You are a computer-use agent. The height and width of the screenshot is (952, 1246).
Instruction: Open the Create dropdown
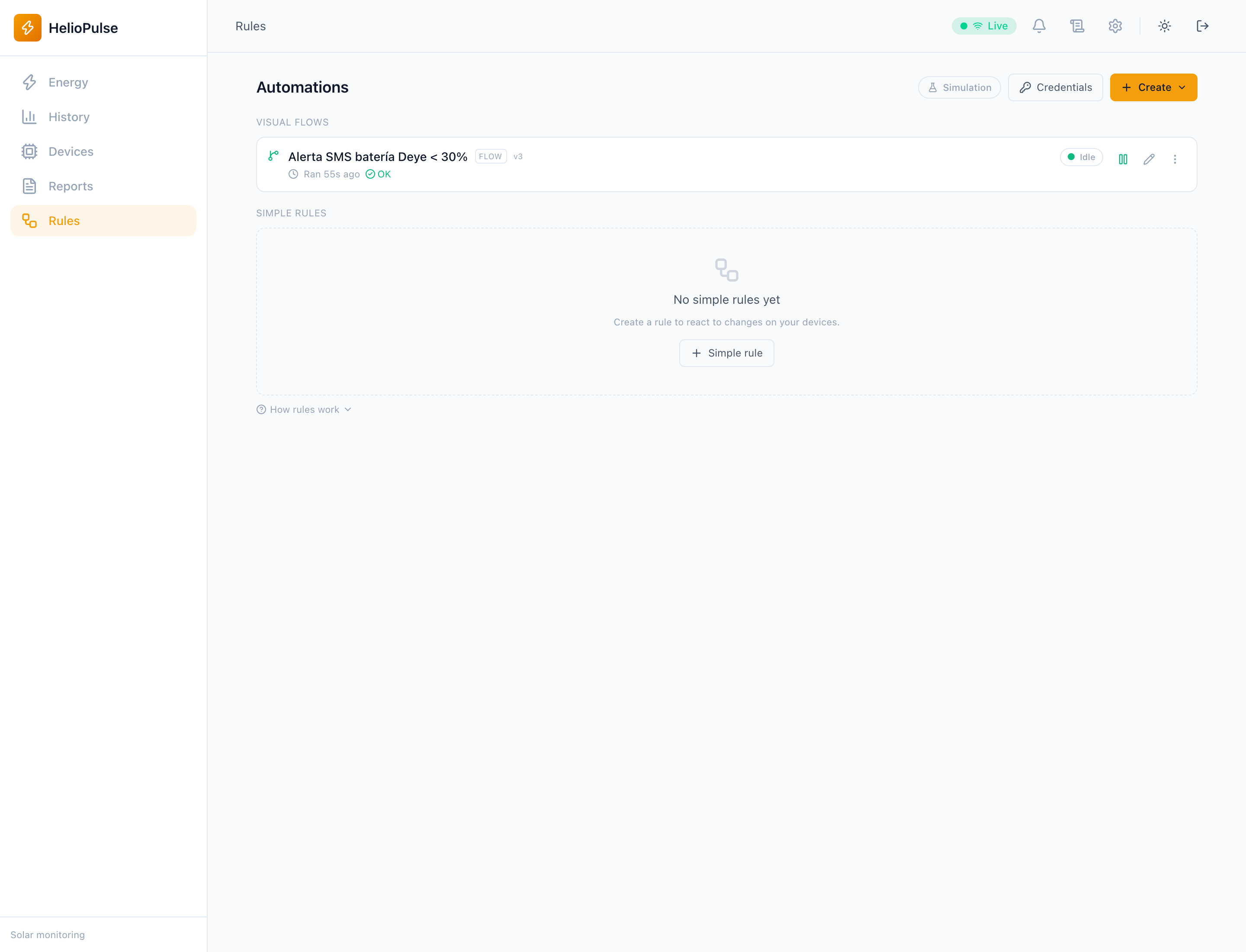click(1153, 87)
